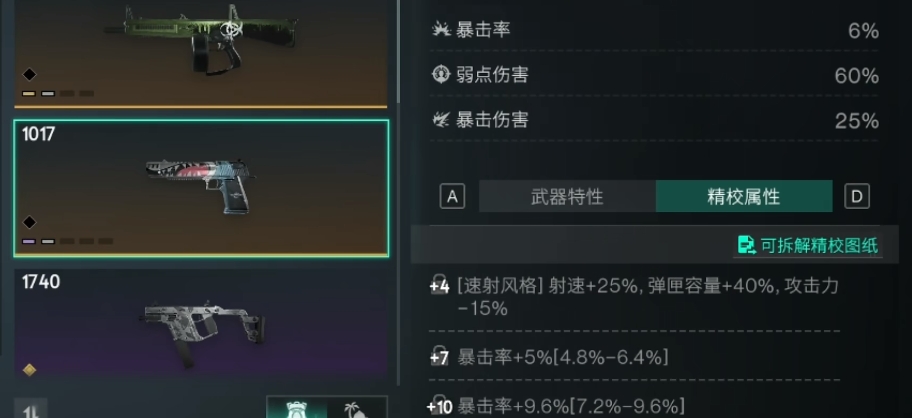Click the A key previous-tab button

(453, 197)
